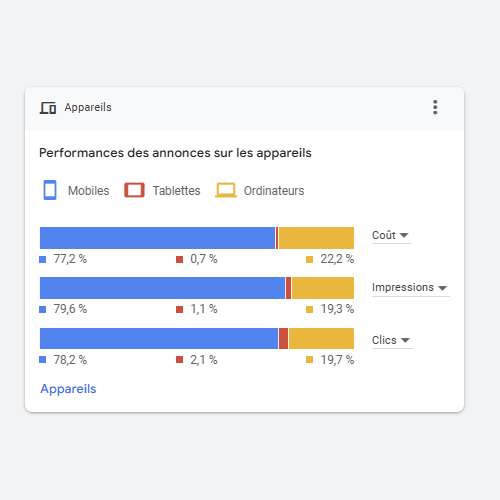Click the yellow computer segment of Coût bar

(316, 238)
